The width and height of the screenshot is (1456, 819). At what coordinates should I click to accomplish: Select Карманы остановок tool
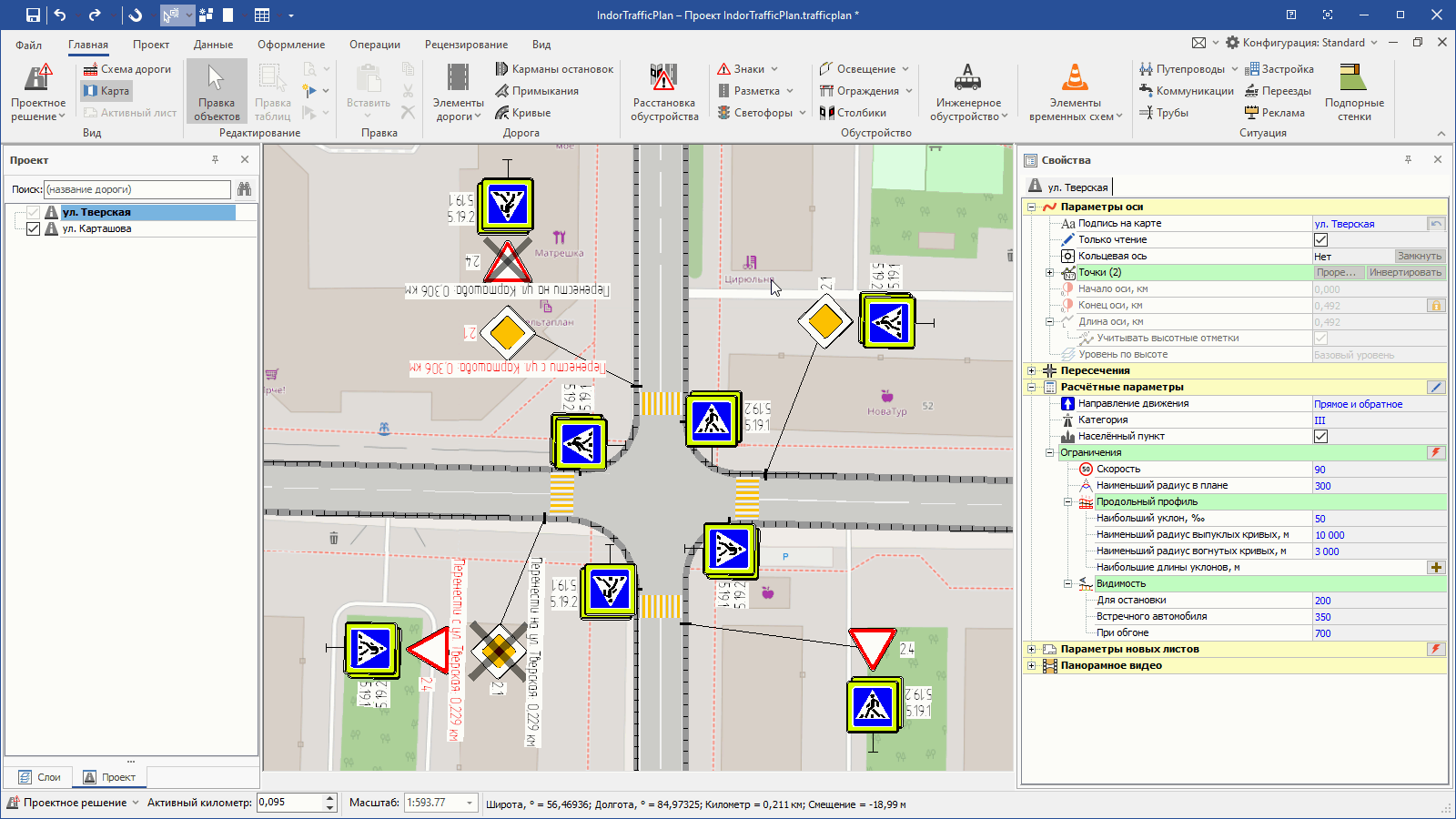(554, 69)
